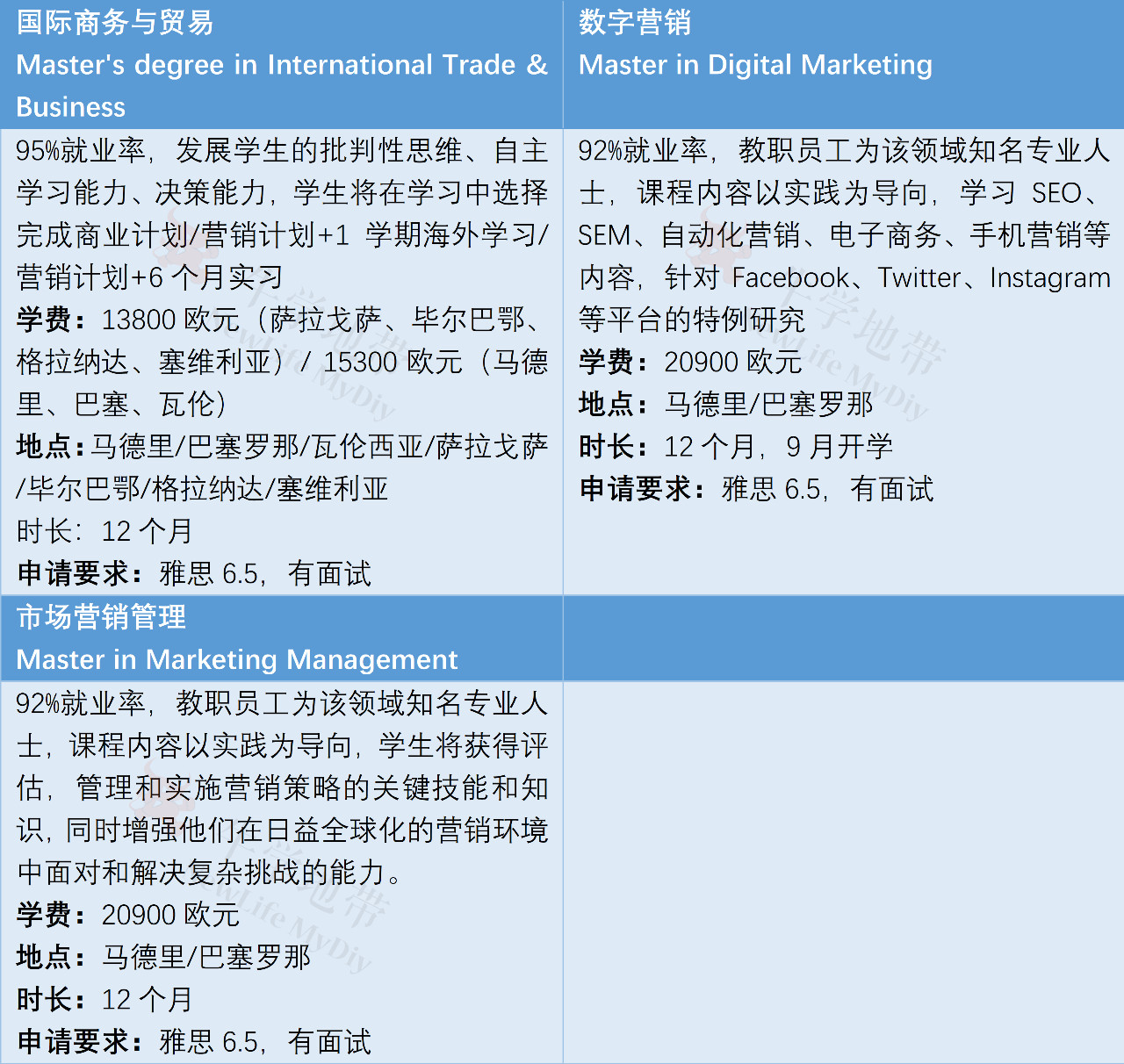
Task: Click the 国际商务与贸易 header title
Action: coord(115,22)
